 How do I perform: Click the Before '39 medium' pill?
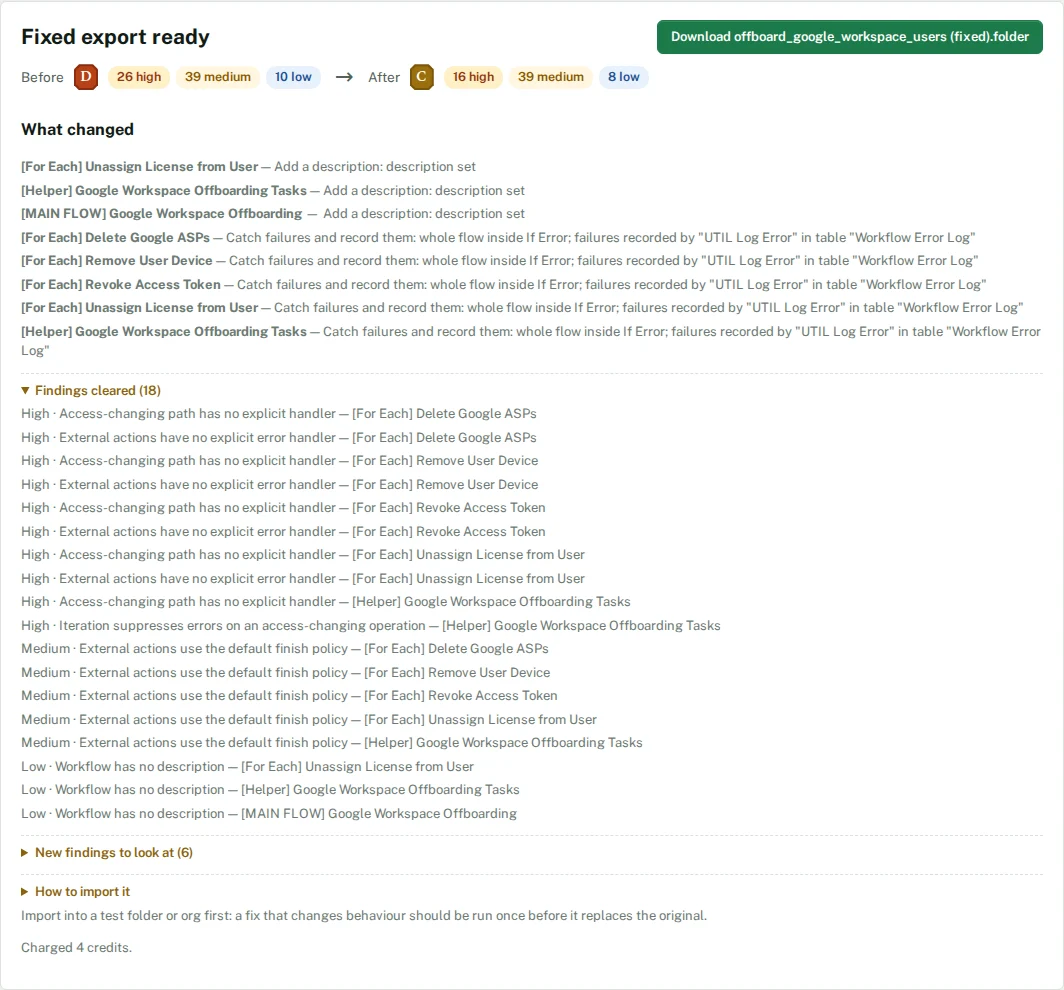(218, 77)
